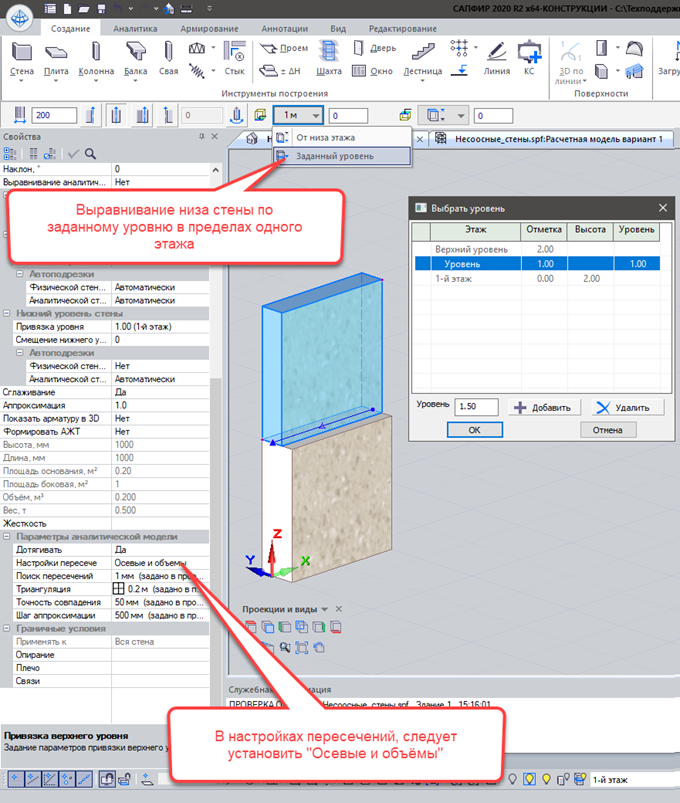Click the Save icon in quick access toolbar
The height and width of the screenshot is (803, 680).
coord(101,8)
